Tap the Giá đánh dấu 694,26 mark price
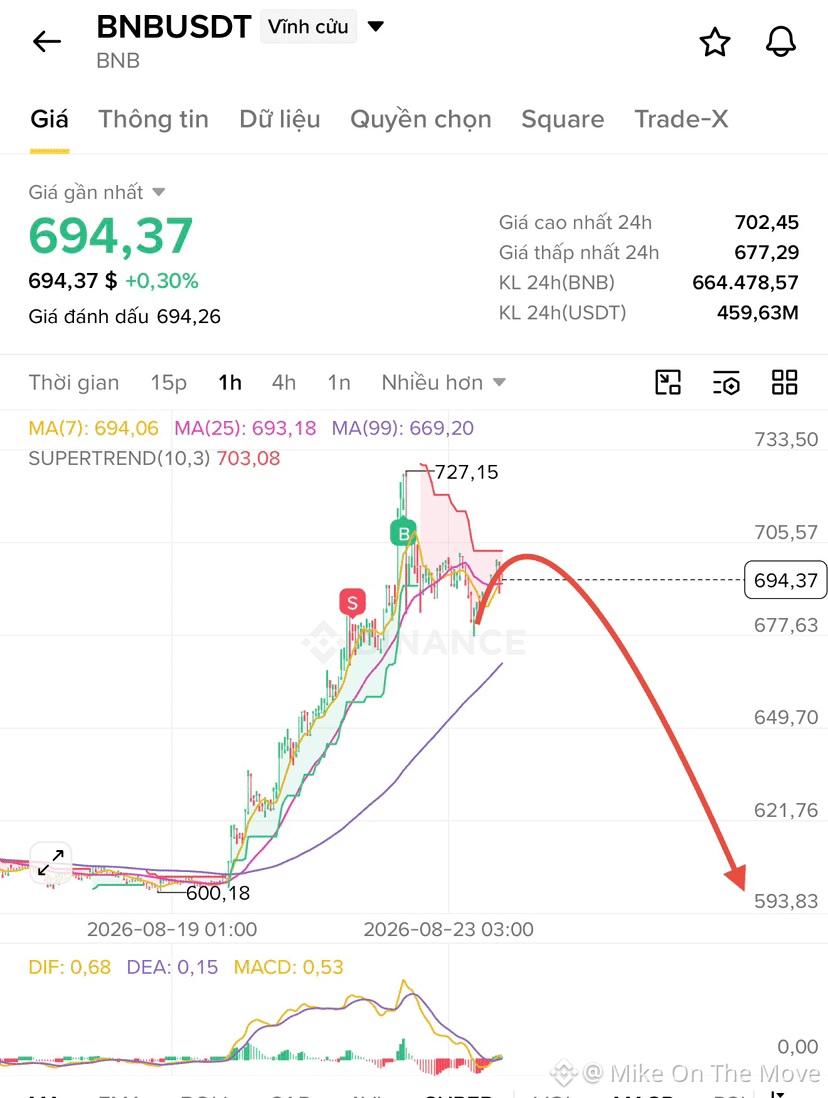 (x=125, y=317)
